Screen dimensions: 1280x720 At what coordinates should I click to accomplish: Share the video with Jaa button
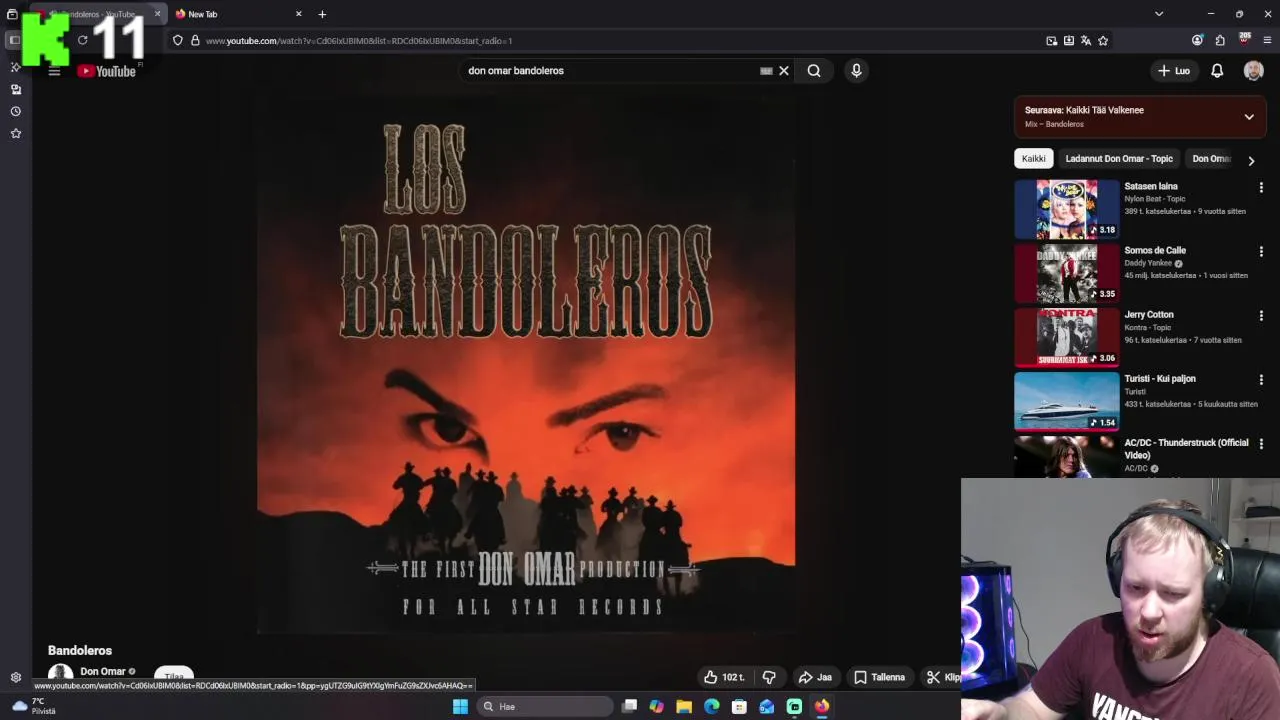[815, 677]
